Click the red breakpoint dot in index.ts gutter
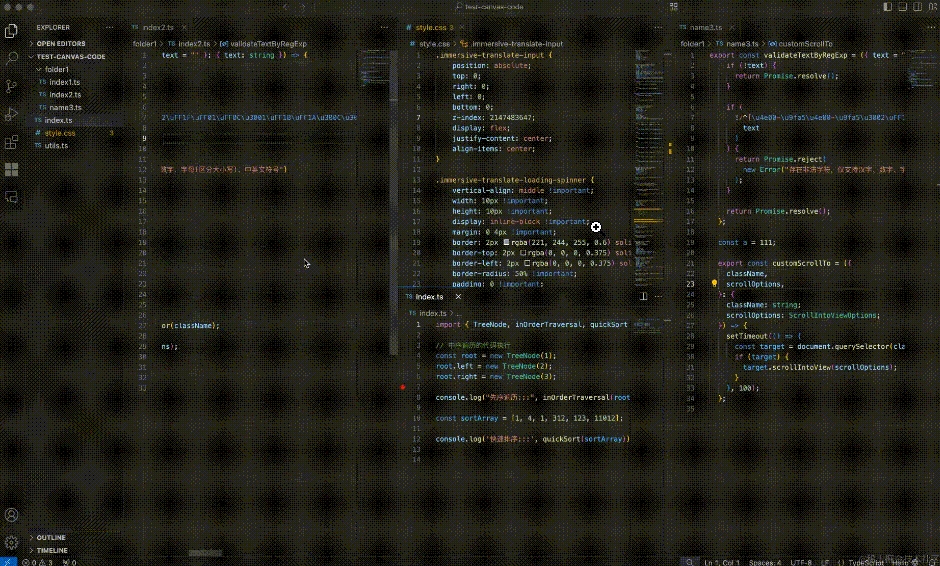 pyautogui.click(x=403, y=387)
